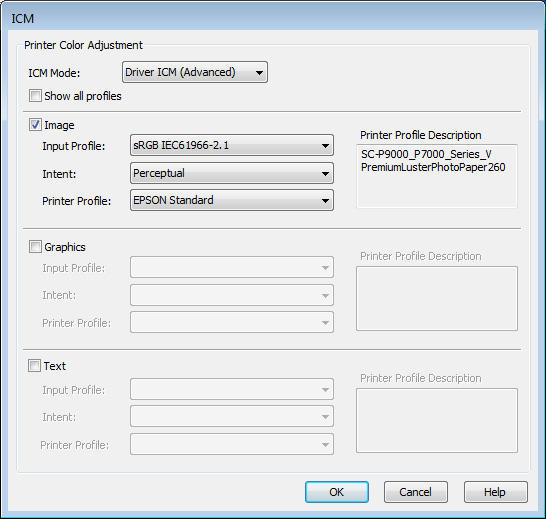546x519 pixels.
Task: Enable the Show all profiles checkbox
Action: click(35, 95)
